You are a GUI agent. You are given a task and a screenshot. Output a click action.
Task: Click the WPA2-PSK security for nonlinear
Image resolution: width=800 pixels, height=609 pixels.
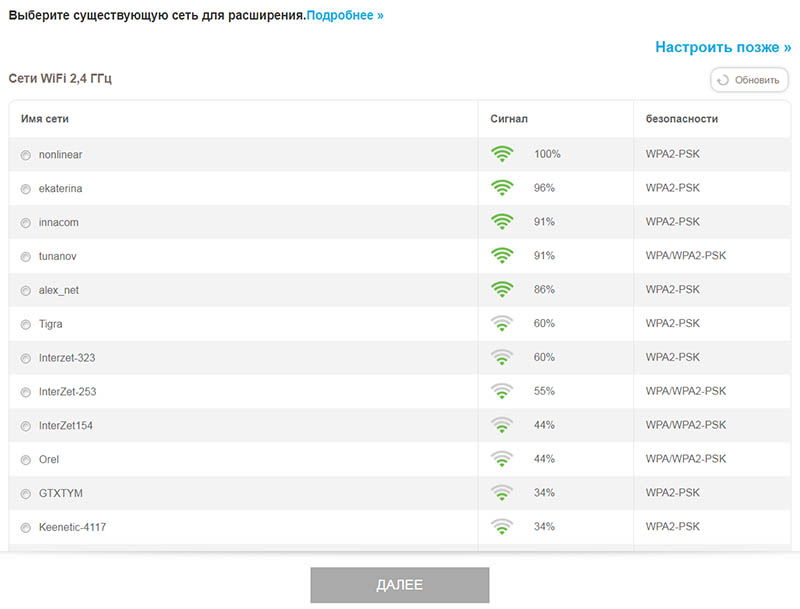(672, 154)
